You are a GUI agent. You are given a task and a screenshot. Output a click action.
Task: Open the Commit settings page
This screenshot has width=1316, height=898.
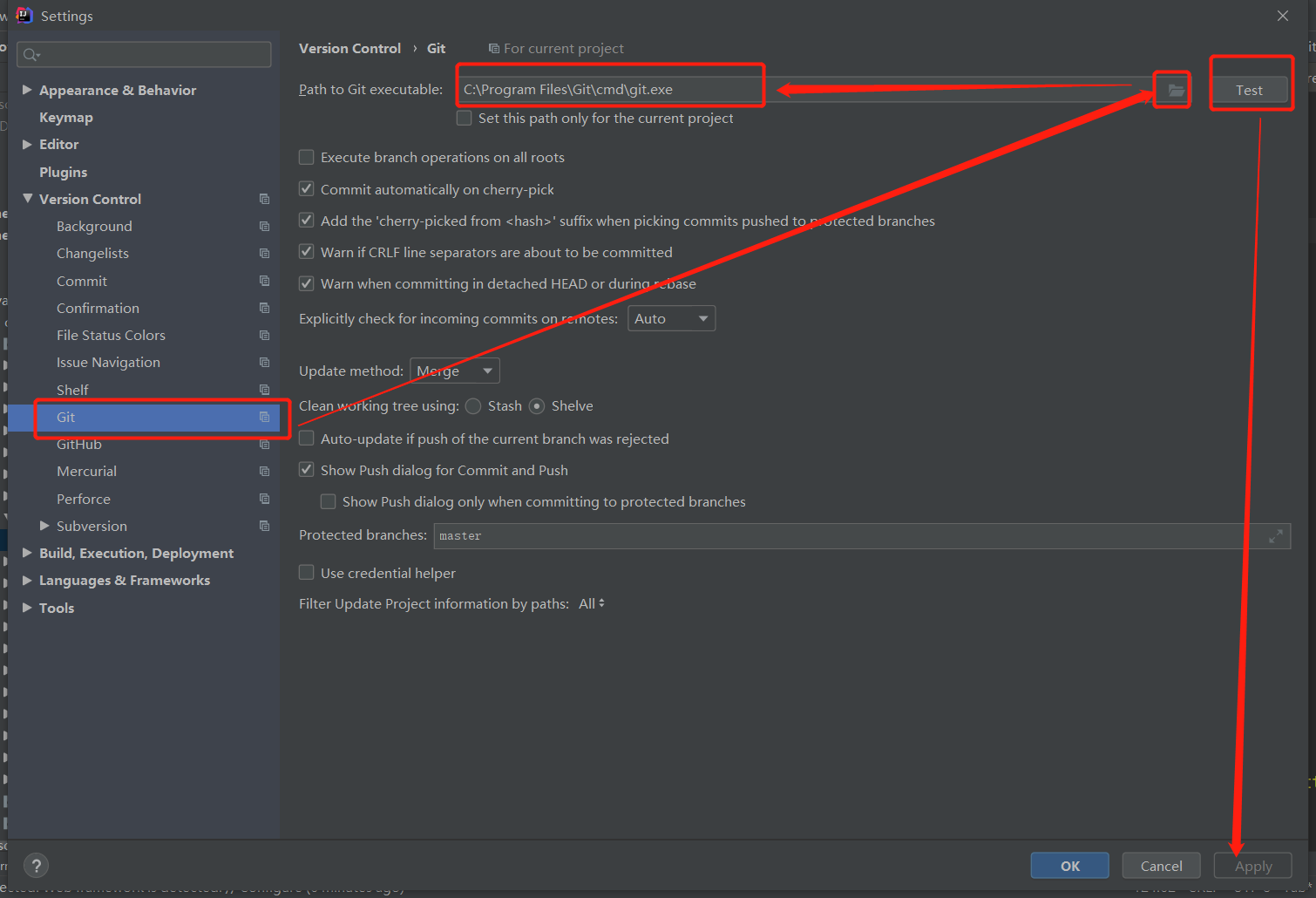[82, 281]
